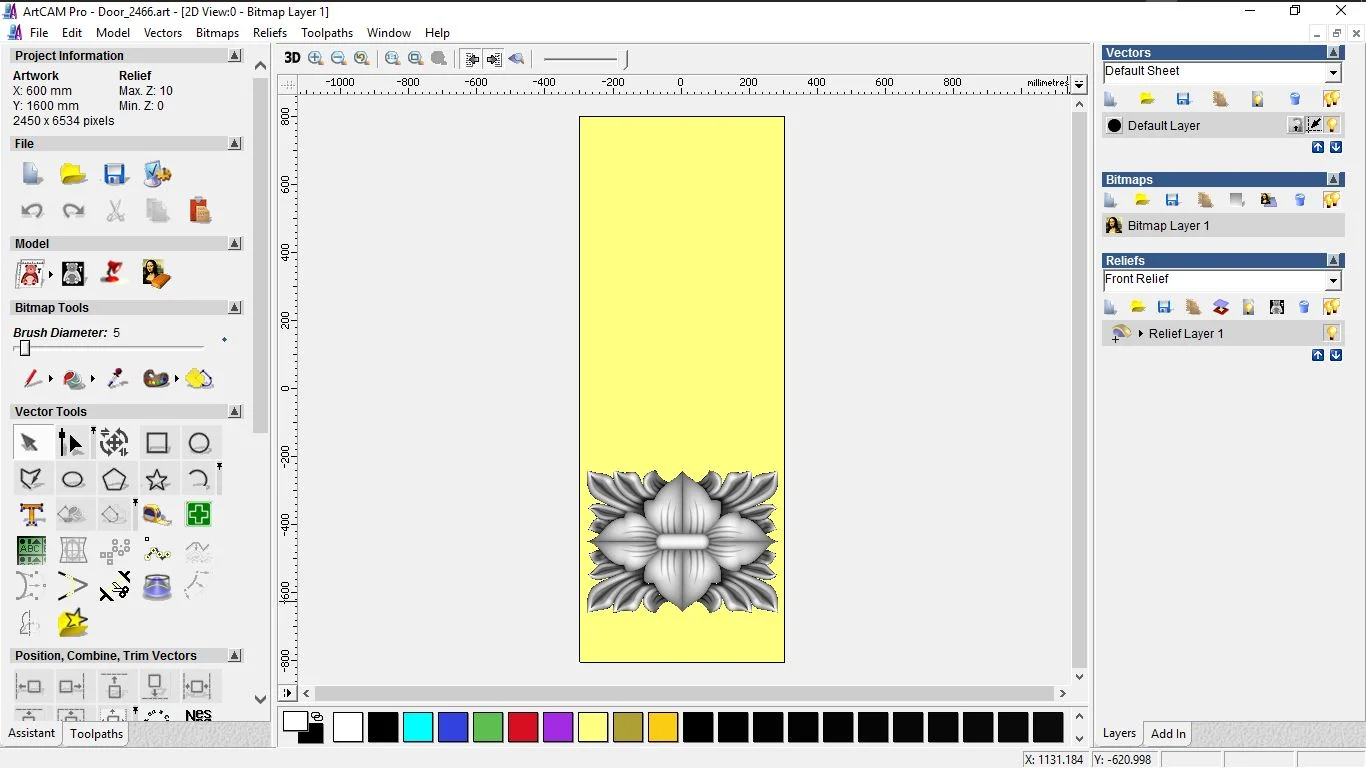The image size is (1366, 768).
Task: Collapse the Bitmap Tools section
Action: (235, 308)
